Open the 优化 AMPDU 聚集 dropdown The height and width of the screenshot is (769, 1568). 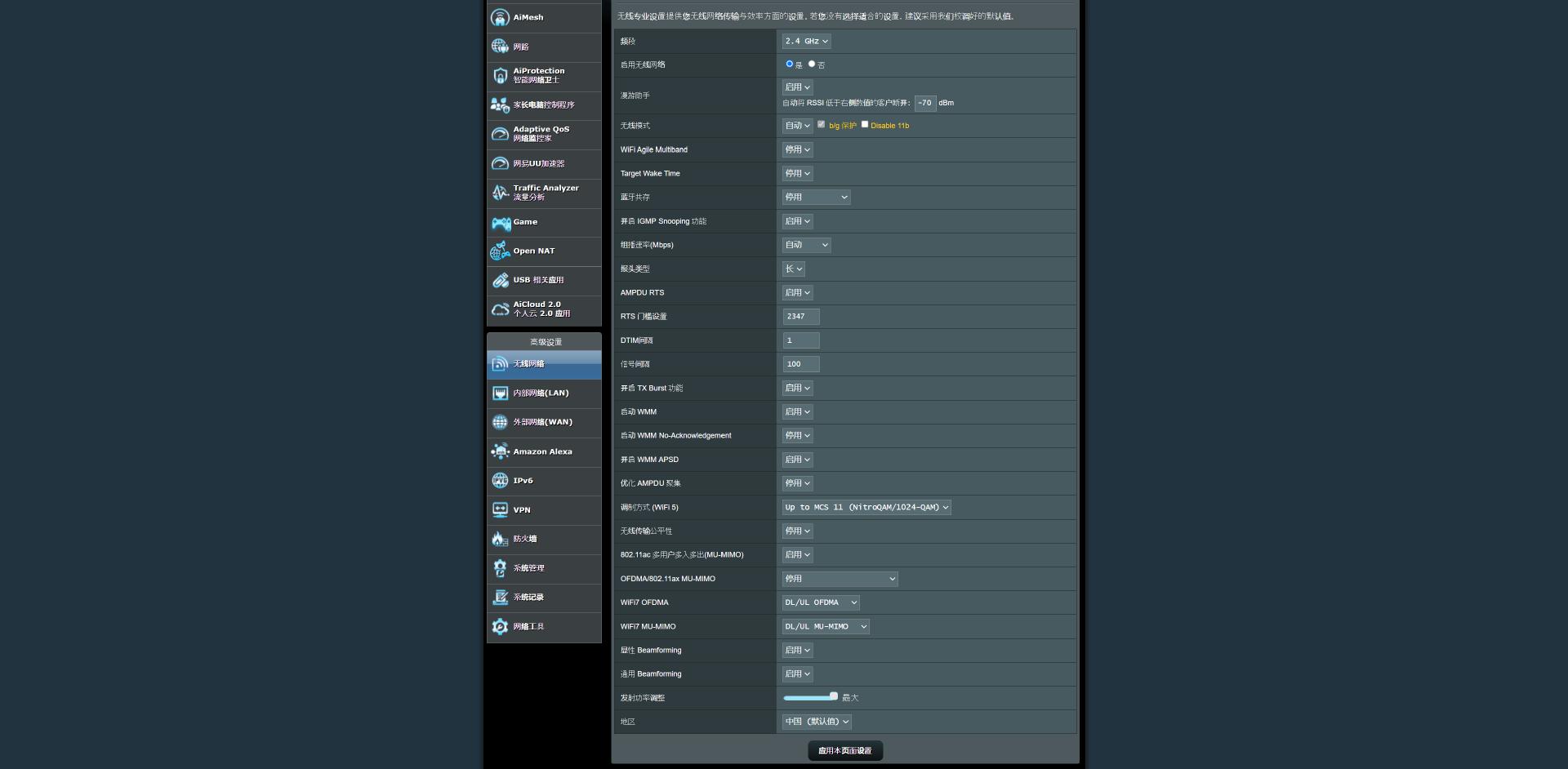click(798, 483)
